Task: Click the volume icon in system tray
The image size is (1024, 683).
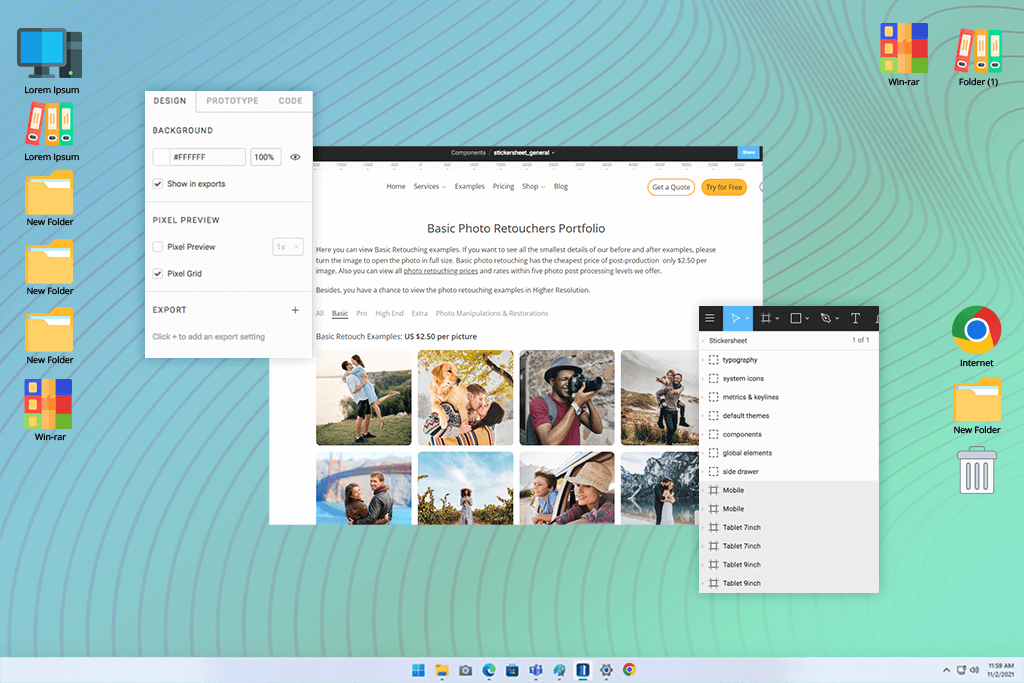Action: pyautogui.click(x=974, y=670)
